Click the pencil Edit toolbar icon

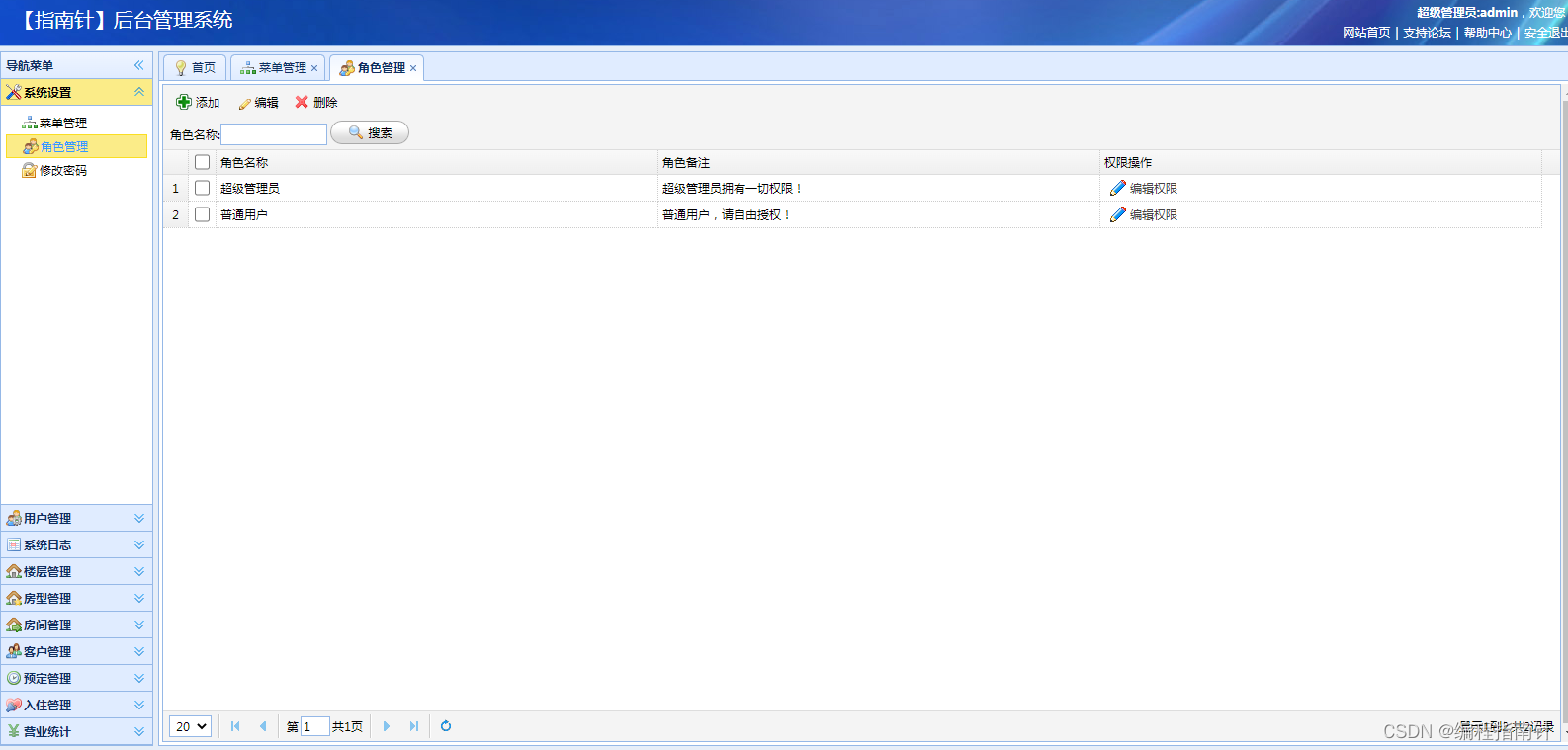tap(244, 103)
